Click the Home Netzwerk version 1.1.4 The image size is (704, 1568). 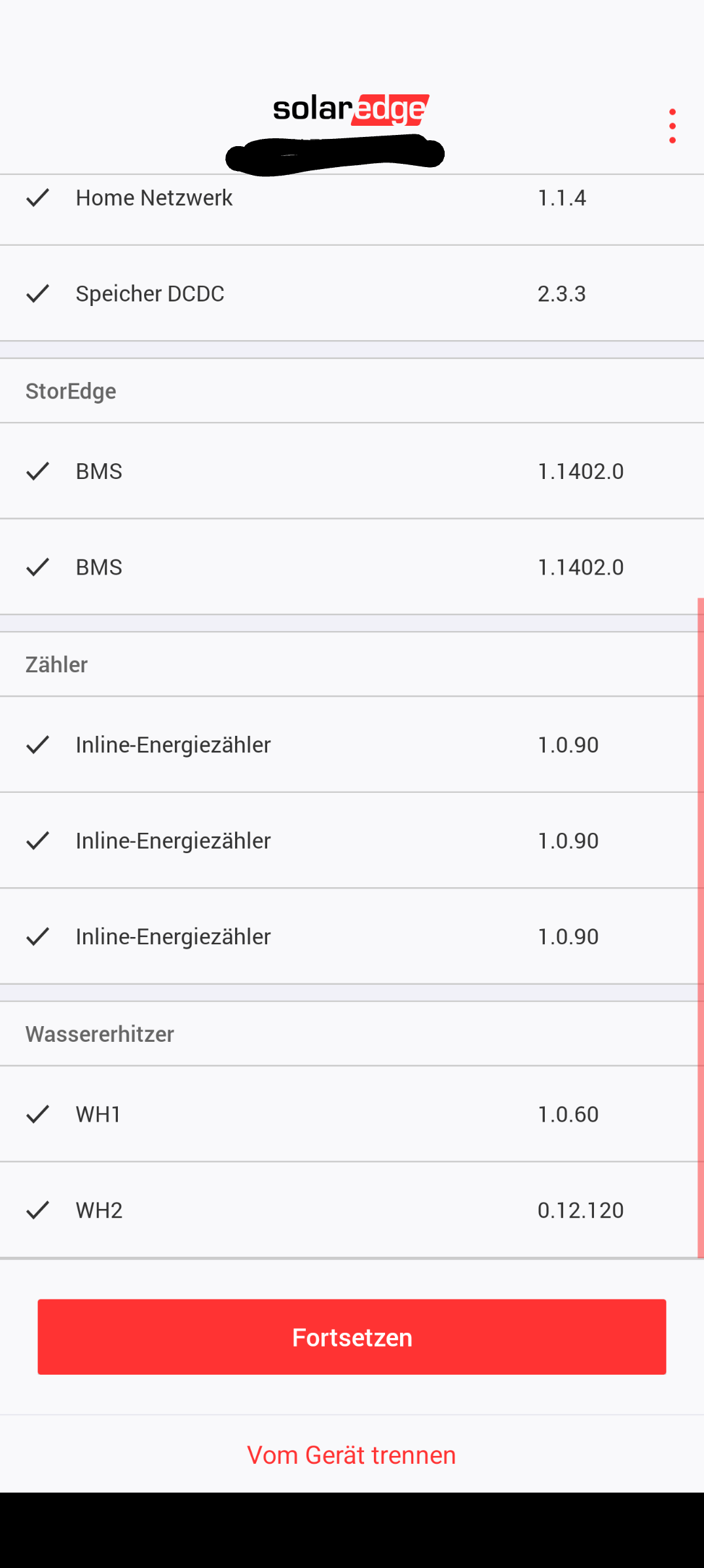(x=561, y=197)
